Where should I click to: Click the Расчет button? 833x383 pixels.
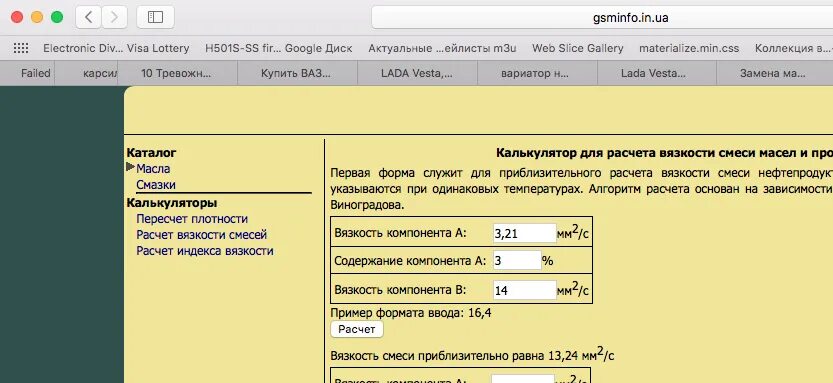[x=356, y=329]
